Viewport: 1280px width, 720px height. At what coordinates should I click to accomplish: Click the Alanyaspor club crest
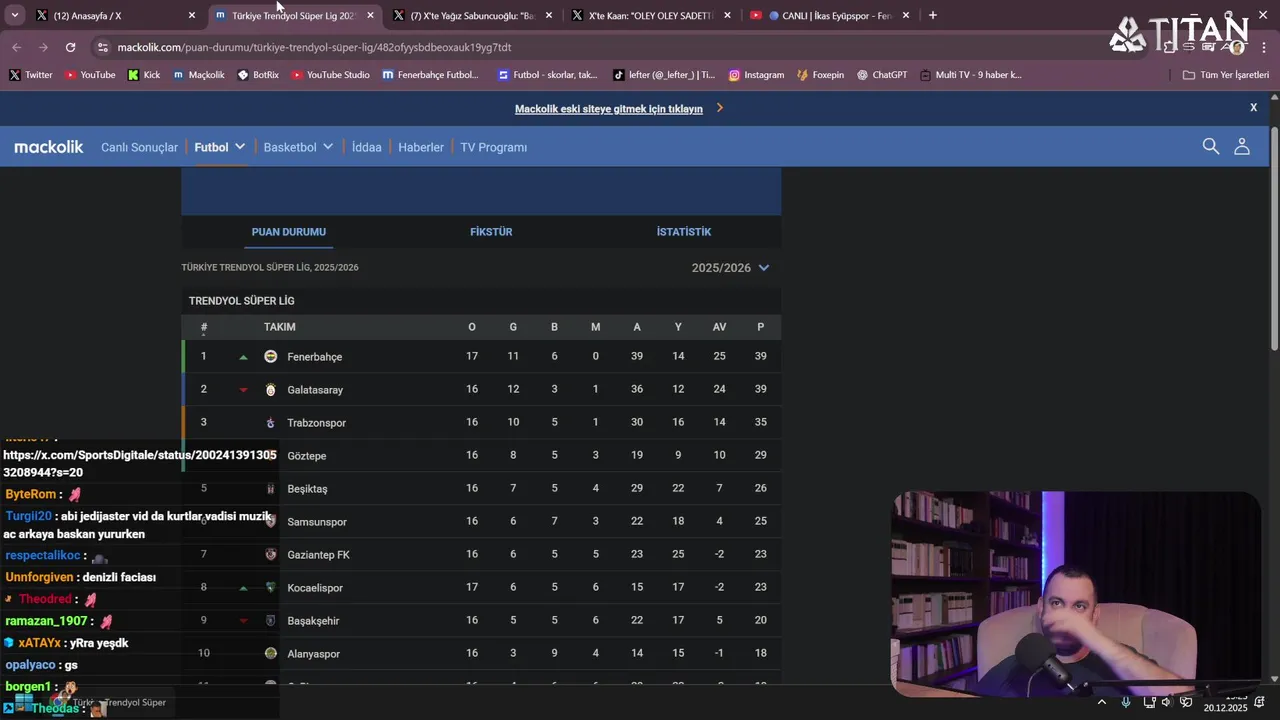pyautogui.click(x=270, y=653)
